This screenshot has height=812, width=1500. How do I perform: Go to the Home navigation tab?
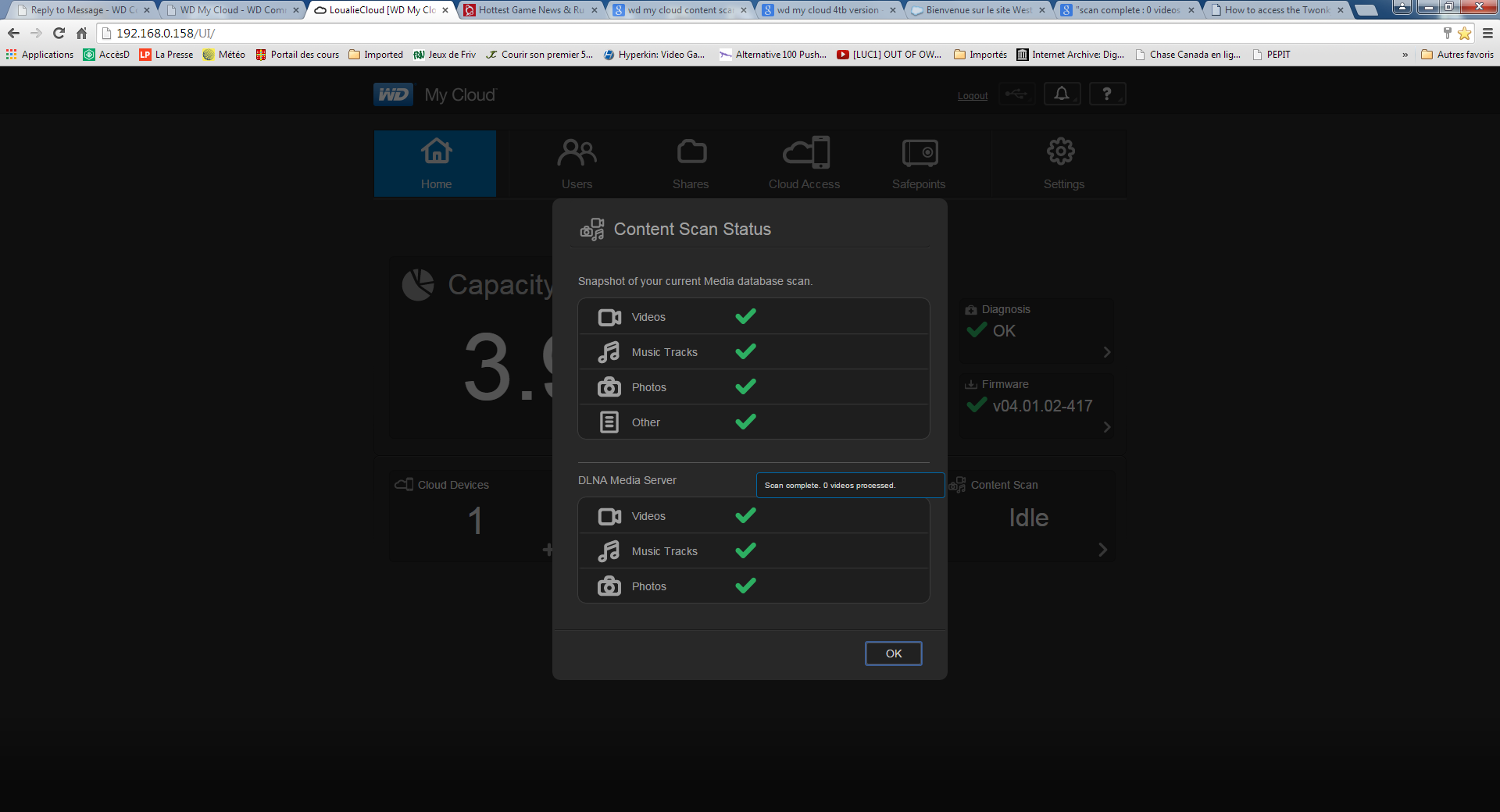[435, 164]
